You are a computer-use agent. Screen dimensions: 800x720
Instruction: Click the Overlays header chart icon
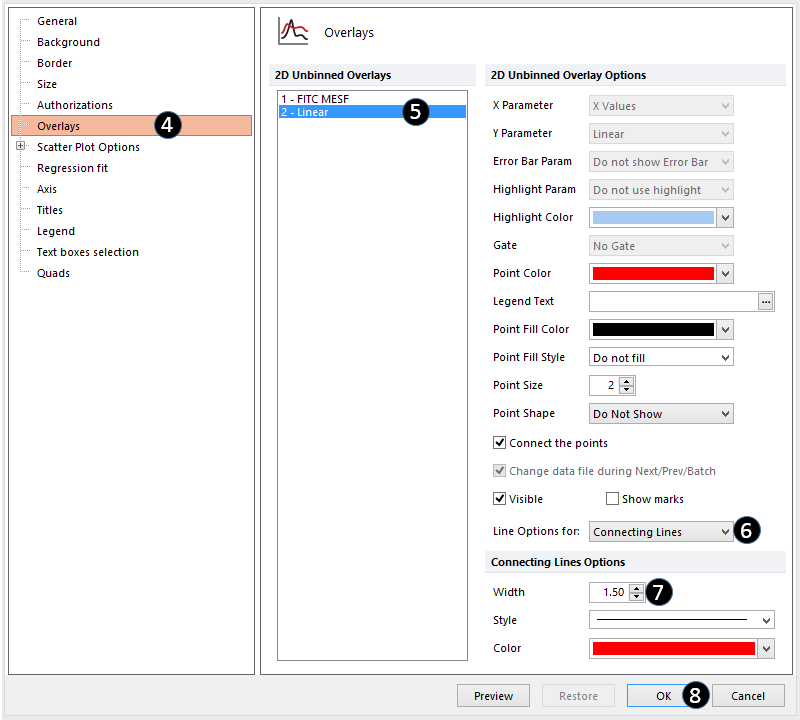292,32
